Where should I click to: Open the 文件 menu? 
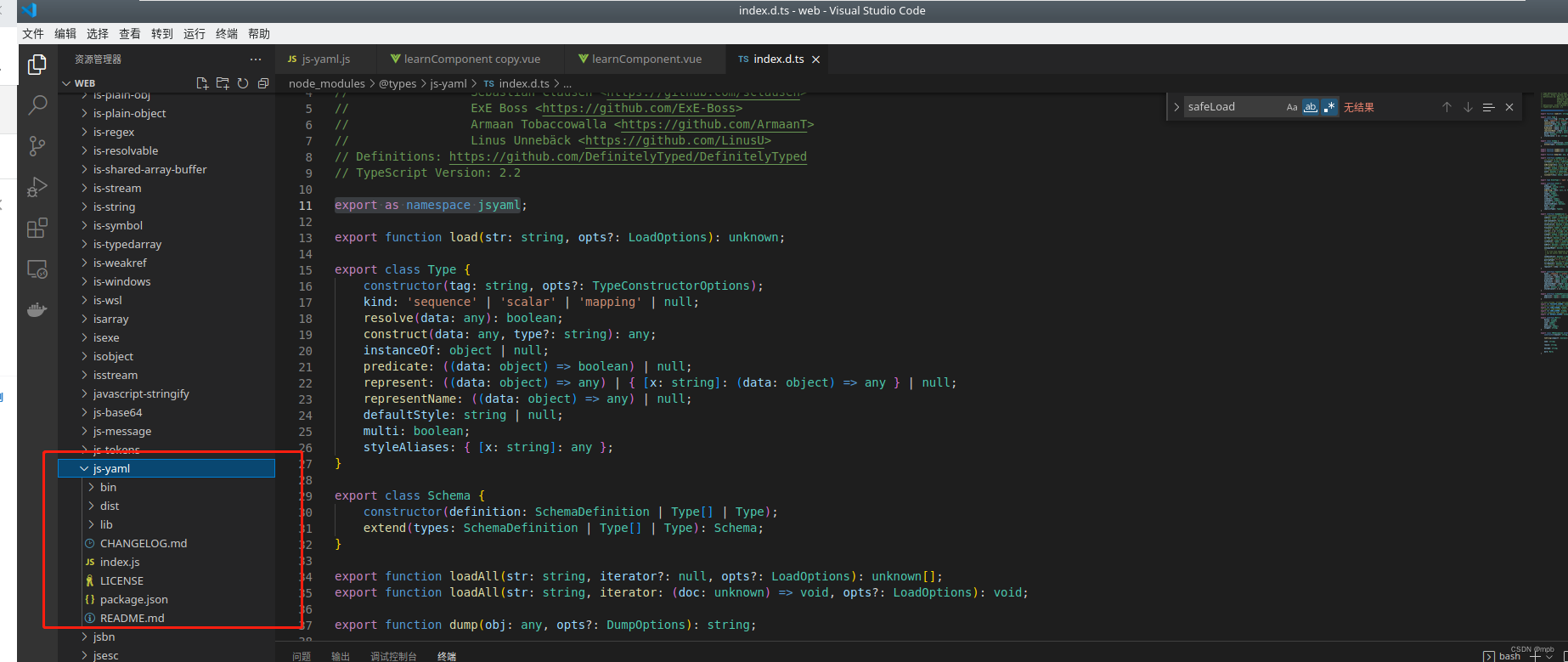33,34
